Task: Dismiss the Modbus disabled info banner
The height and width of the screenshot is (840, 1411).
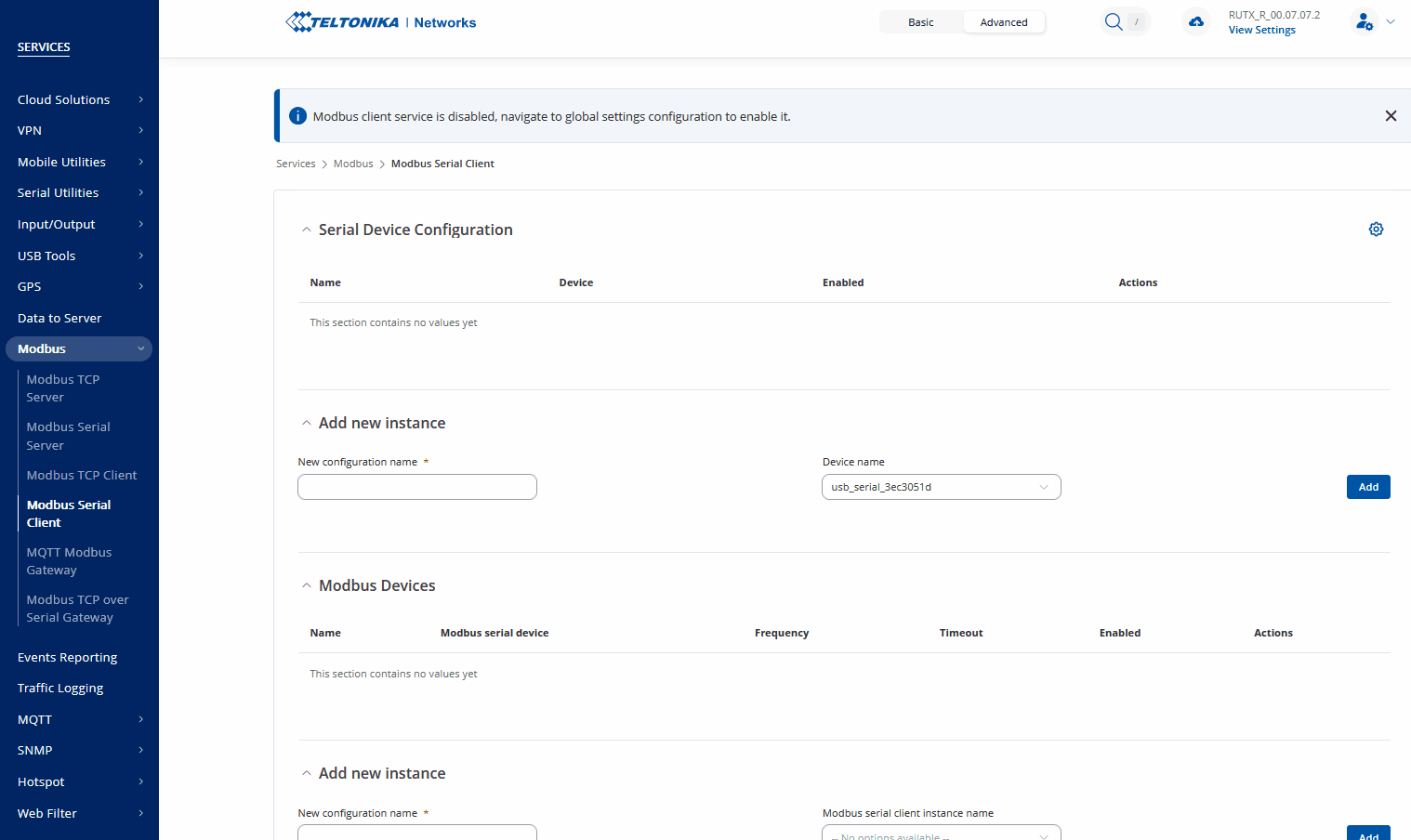Action: coord(1391,116)
